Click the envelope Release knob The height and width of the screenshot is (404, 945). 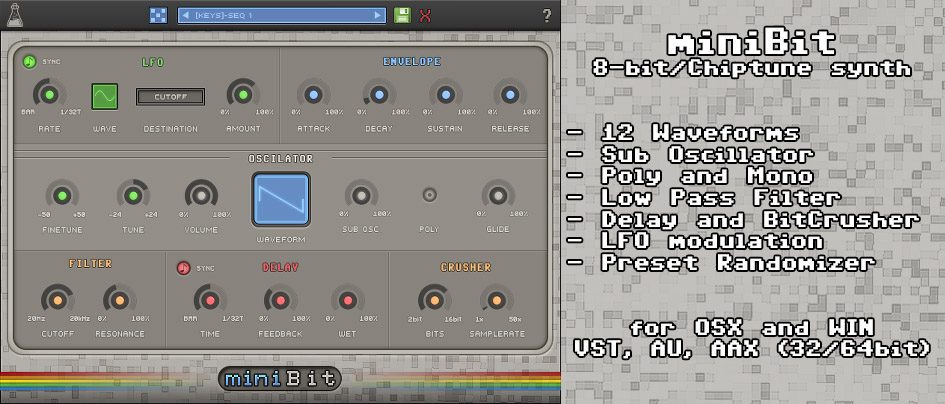510,95
